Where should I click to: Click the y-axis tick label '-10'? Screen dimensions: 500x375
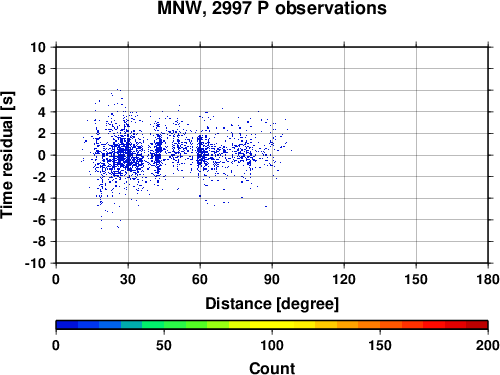(x=35, y=263)
